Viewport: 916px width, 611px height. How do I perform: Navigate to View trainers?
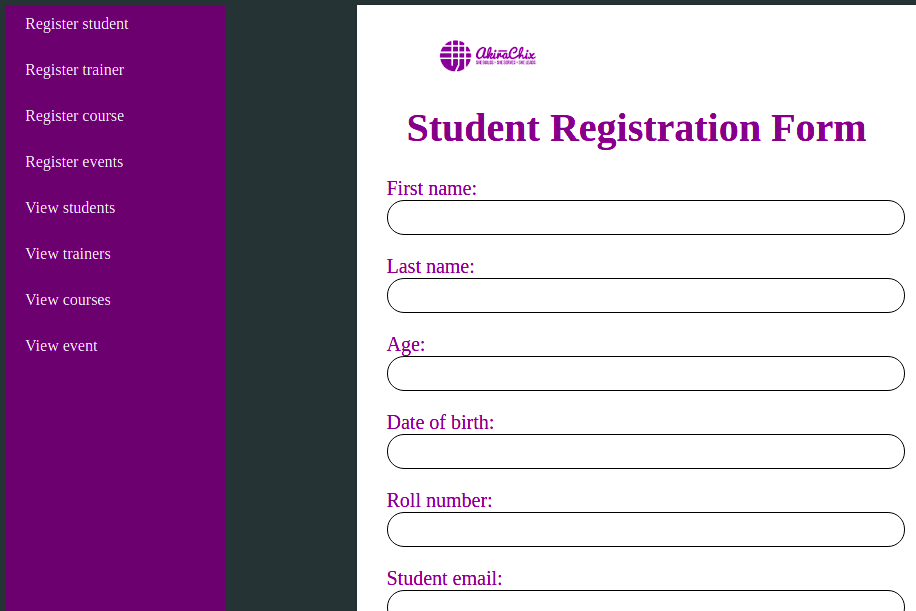[x=68, y=254]
